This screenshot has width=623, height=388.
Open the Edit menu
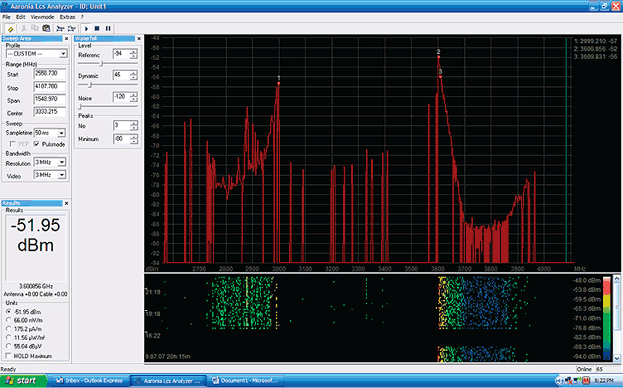click(21, 17)
